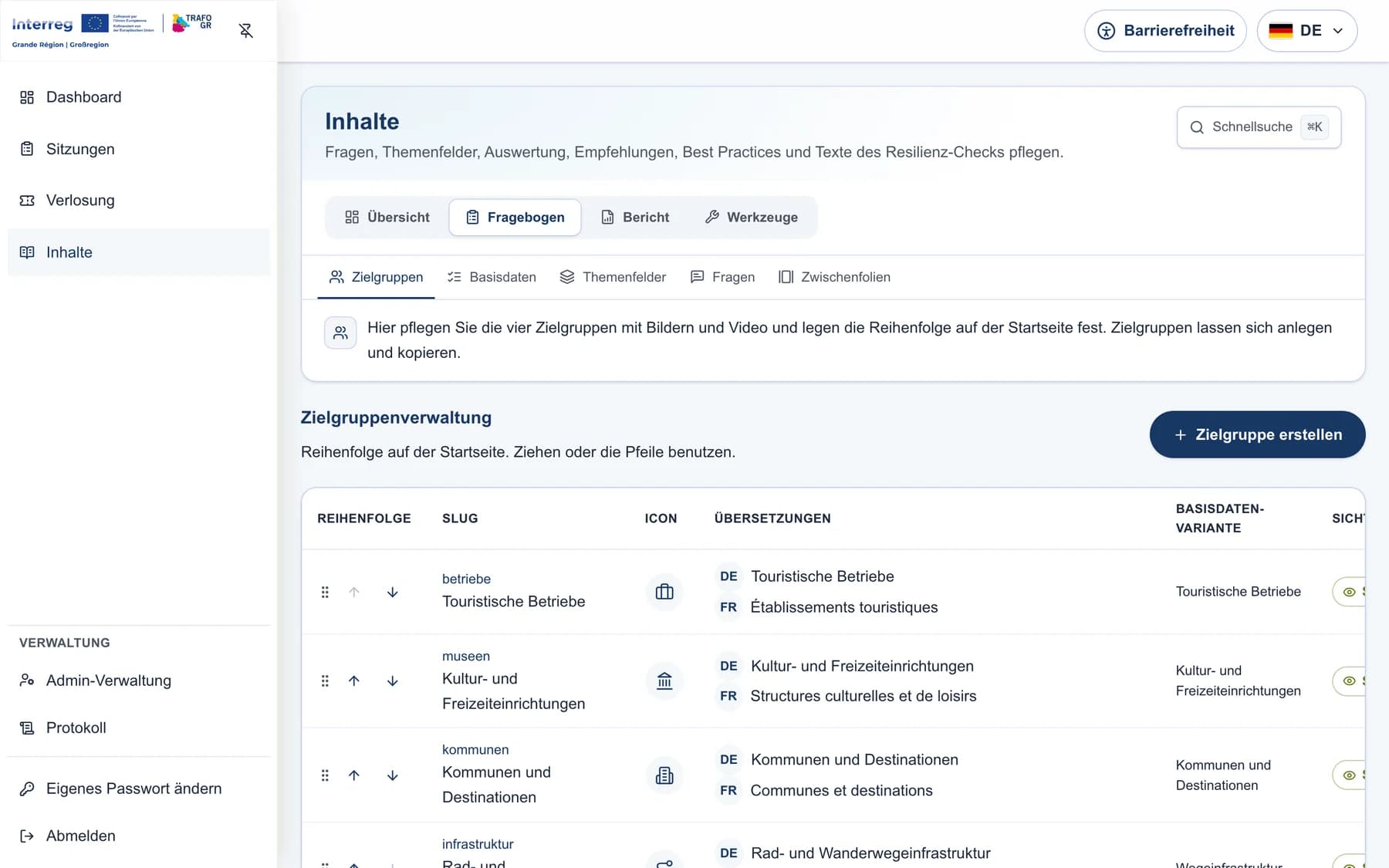The height and width of the screenshot is (868, 1389).
Task: Open the Dashboard page
Action: click(x=139, y=97)
